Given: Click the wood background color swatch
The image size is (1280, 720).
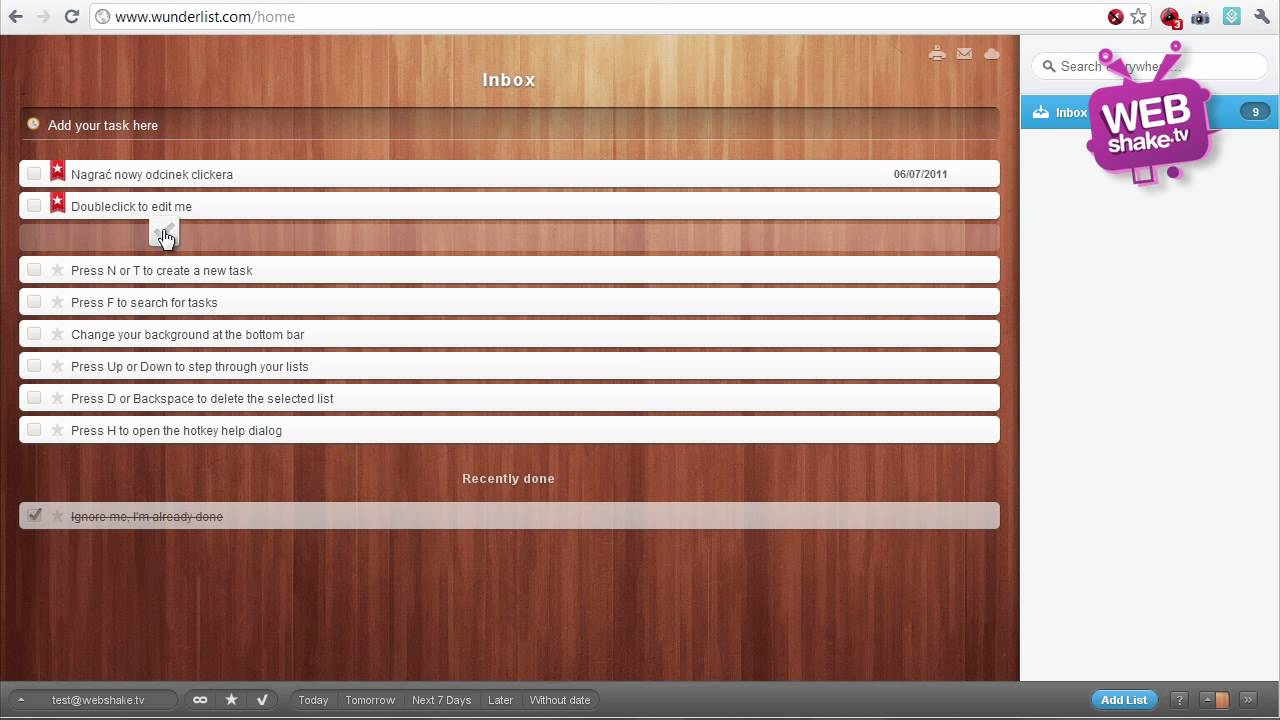Looking at the screenshot, I should coord(1222,700).
